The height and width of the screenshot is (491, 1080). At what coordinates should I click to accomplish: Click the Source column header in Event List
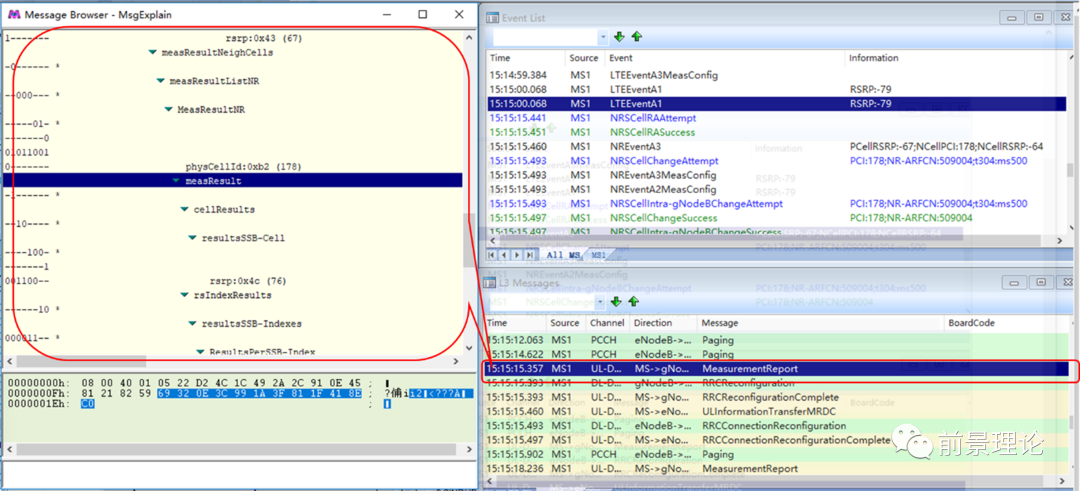coord(585,58)
